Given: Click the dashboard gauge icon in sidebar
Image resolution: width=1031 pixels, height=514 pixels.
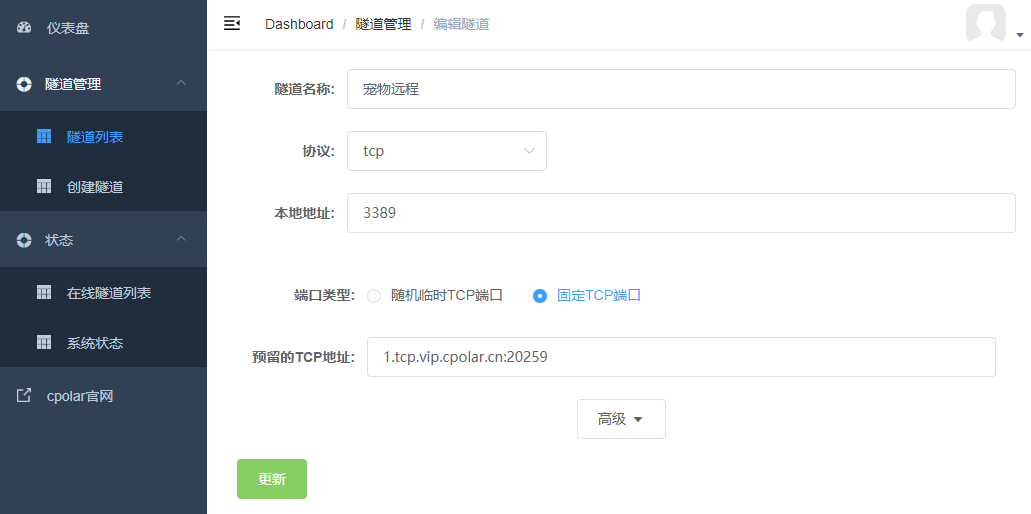Looking at the screenshot, I should point(24,28).
